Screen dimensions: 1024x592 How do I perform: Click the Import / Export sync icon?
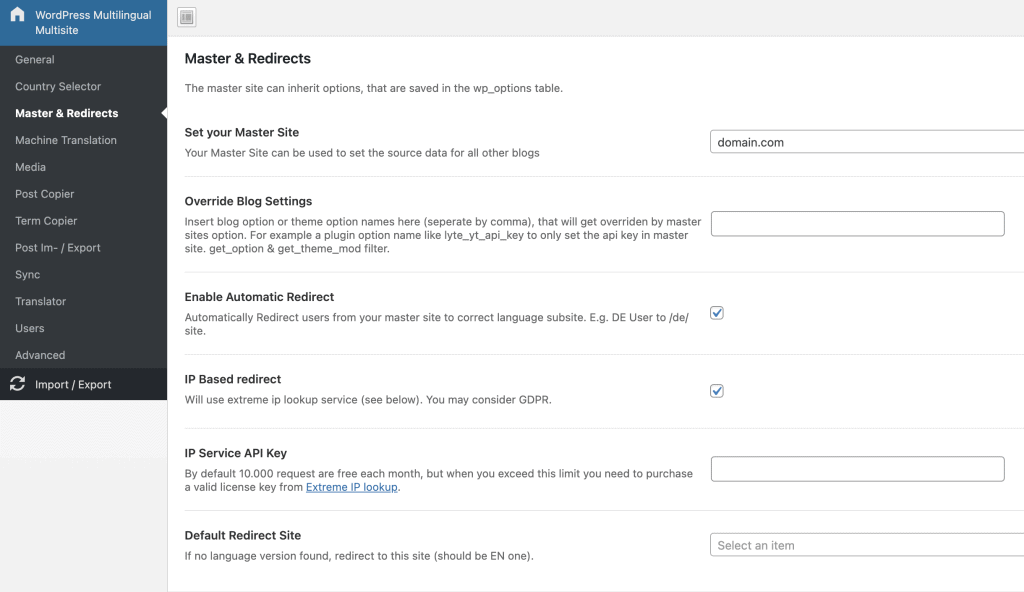point(18,384)
